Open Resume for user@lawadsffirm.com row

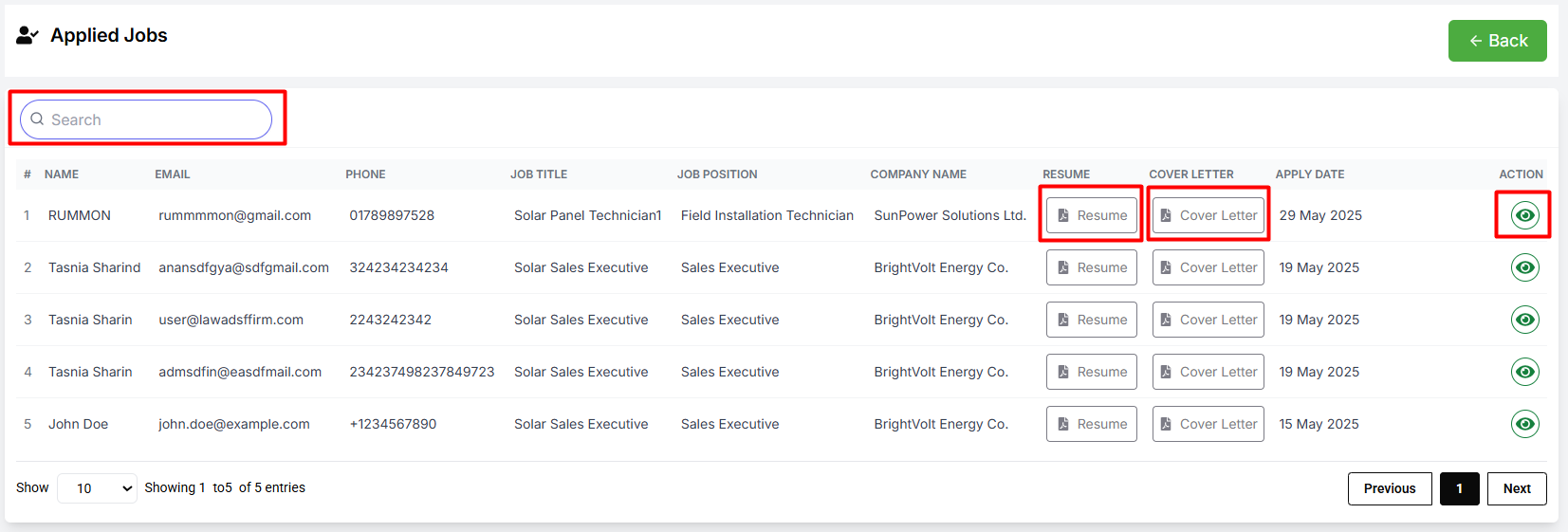coord(1092,320)
